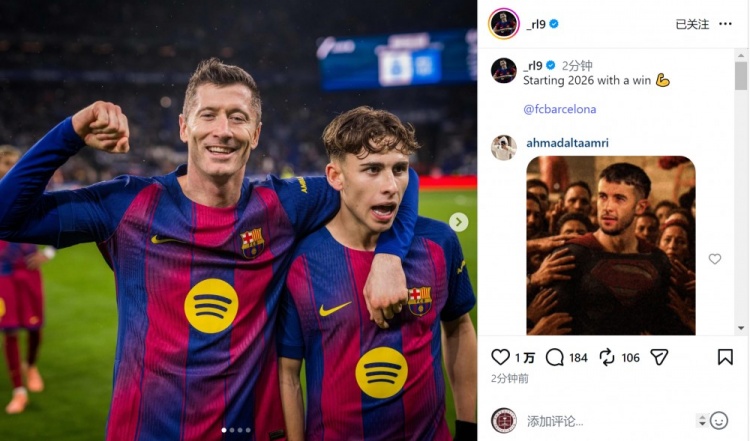Open the Superman image in the comment

[610, 245]
